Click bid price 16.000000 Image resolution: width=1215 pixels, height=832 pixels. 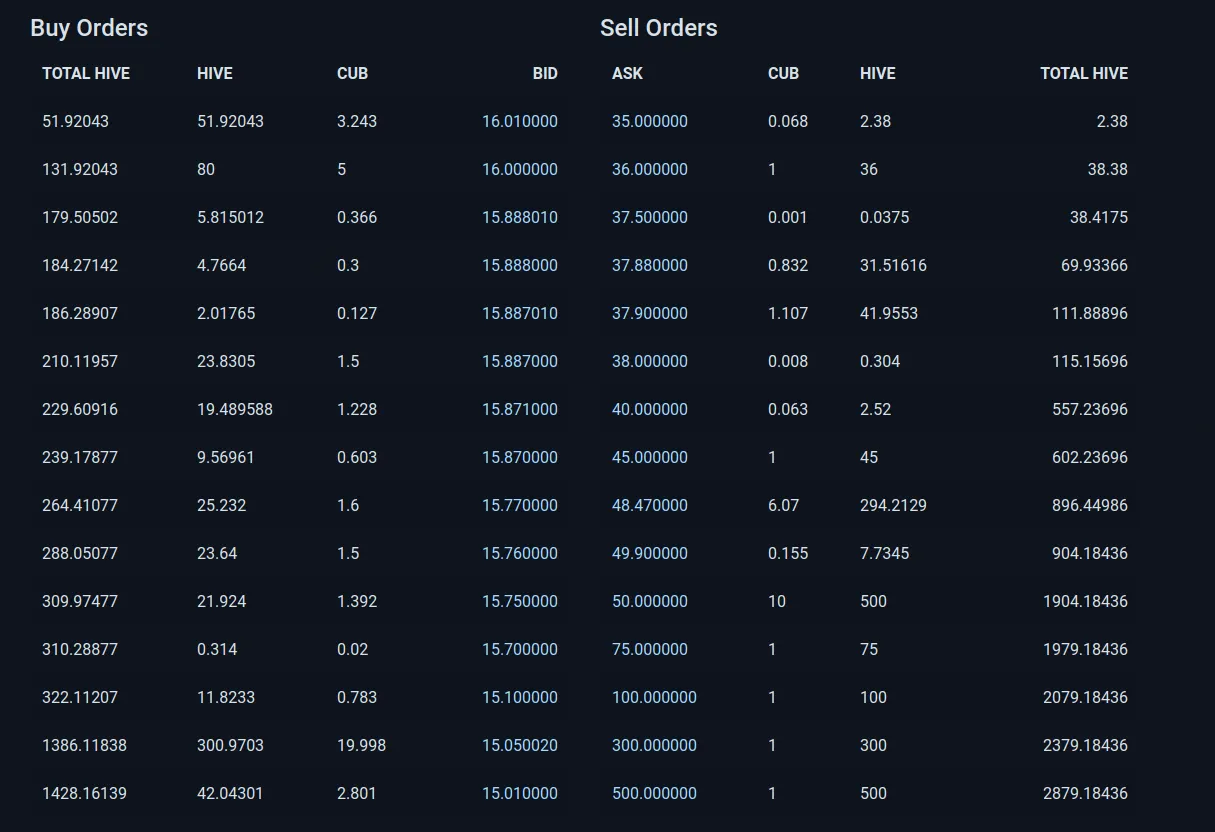pos(520,169)
